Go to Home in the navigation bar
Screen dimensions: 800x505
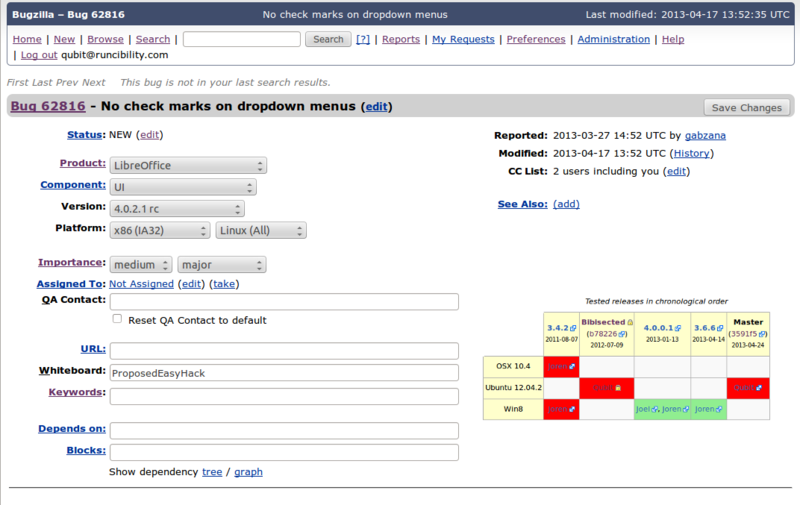pos(27,39)
